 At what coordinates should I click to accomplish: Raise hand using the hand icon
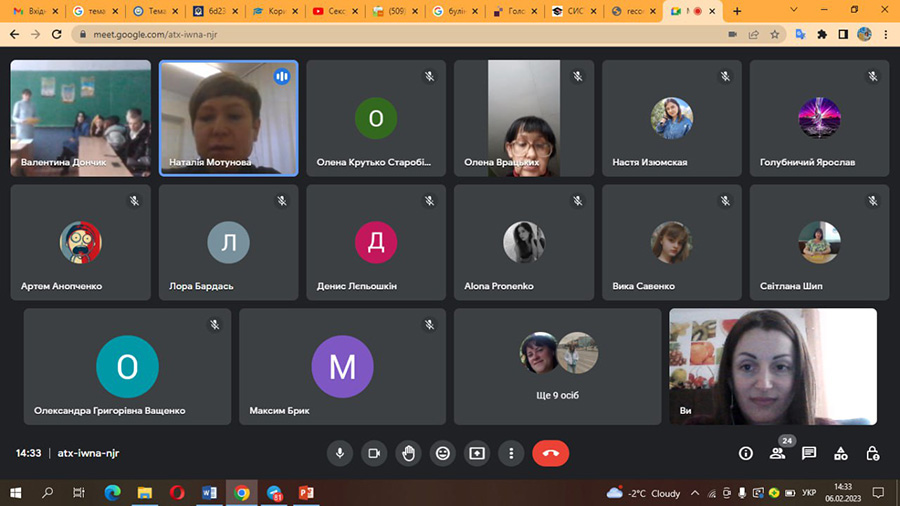click(x=408, y=453)
